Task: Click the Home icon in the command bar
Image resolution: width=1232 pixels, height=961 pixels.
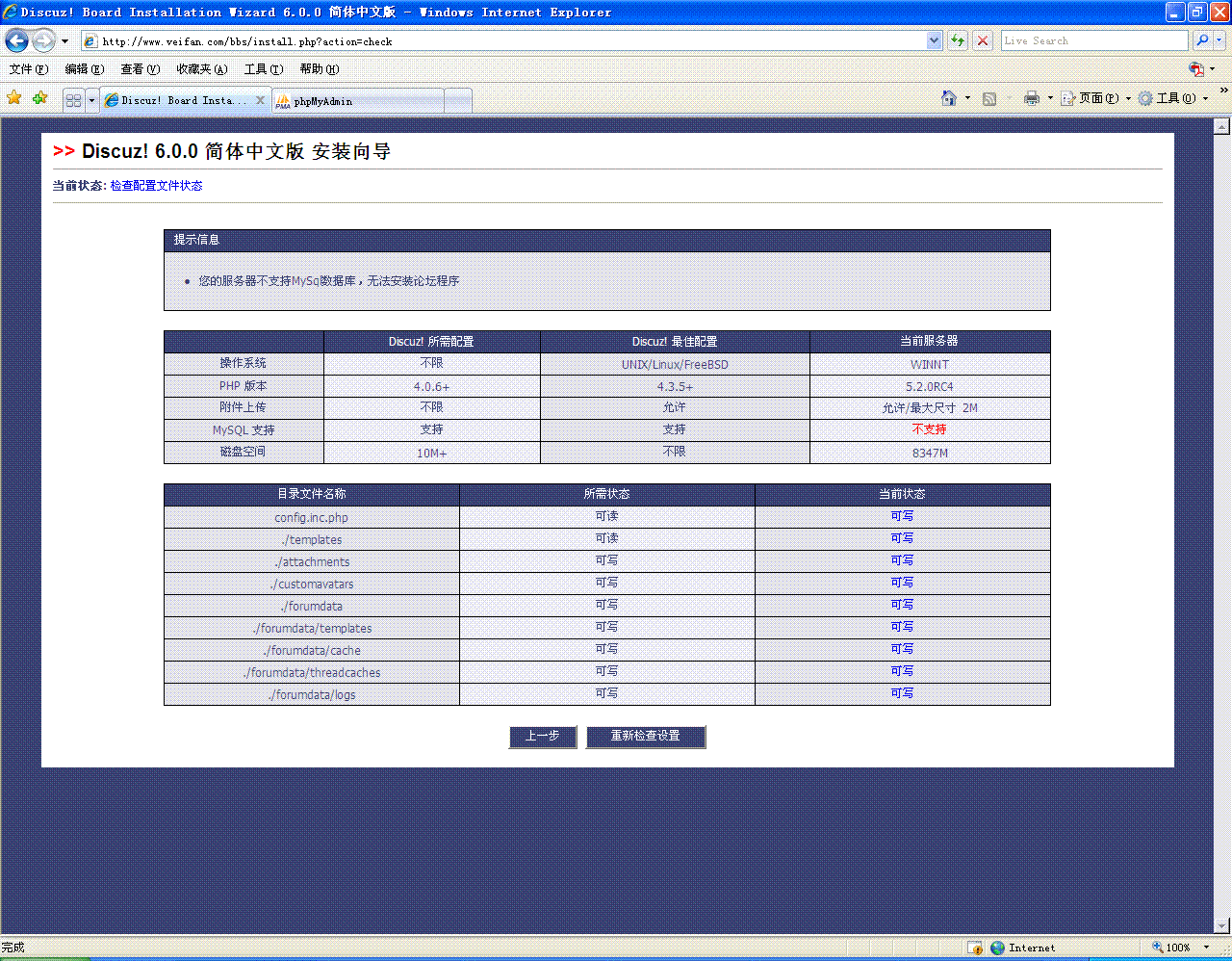Action: (949, 98)
